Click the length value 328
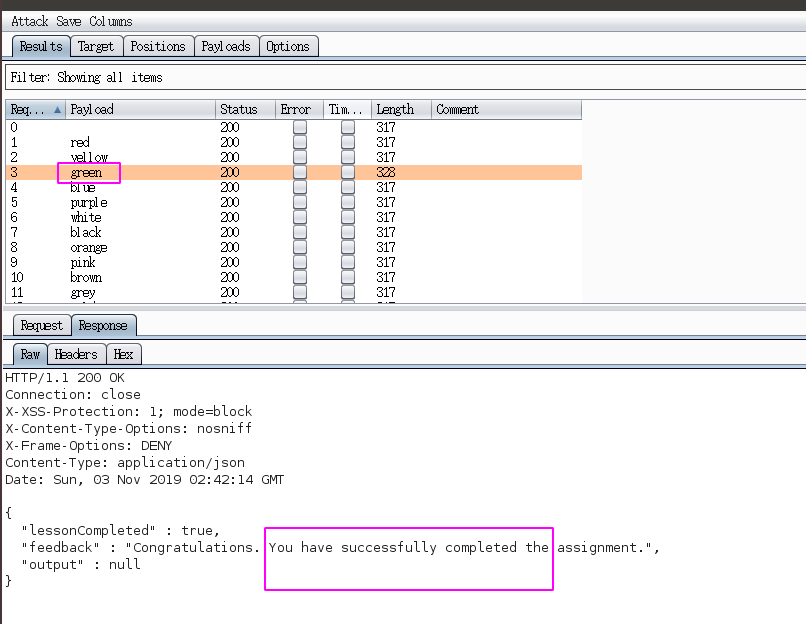 coord(386,172)
